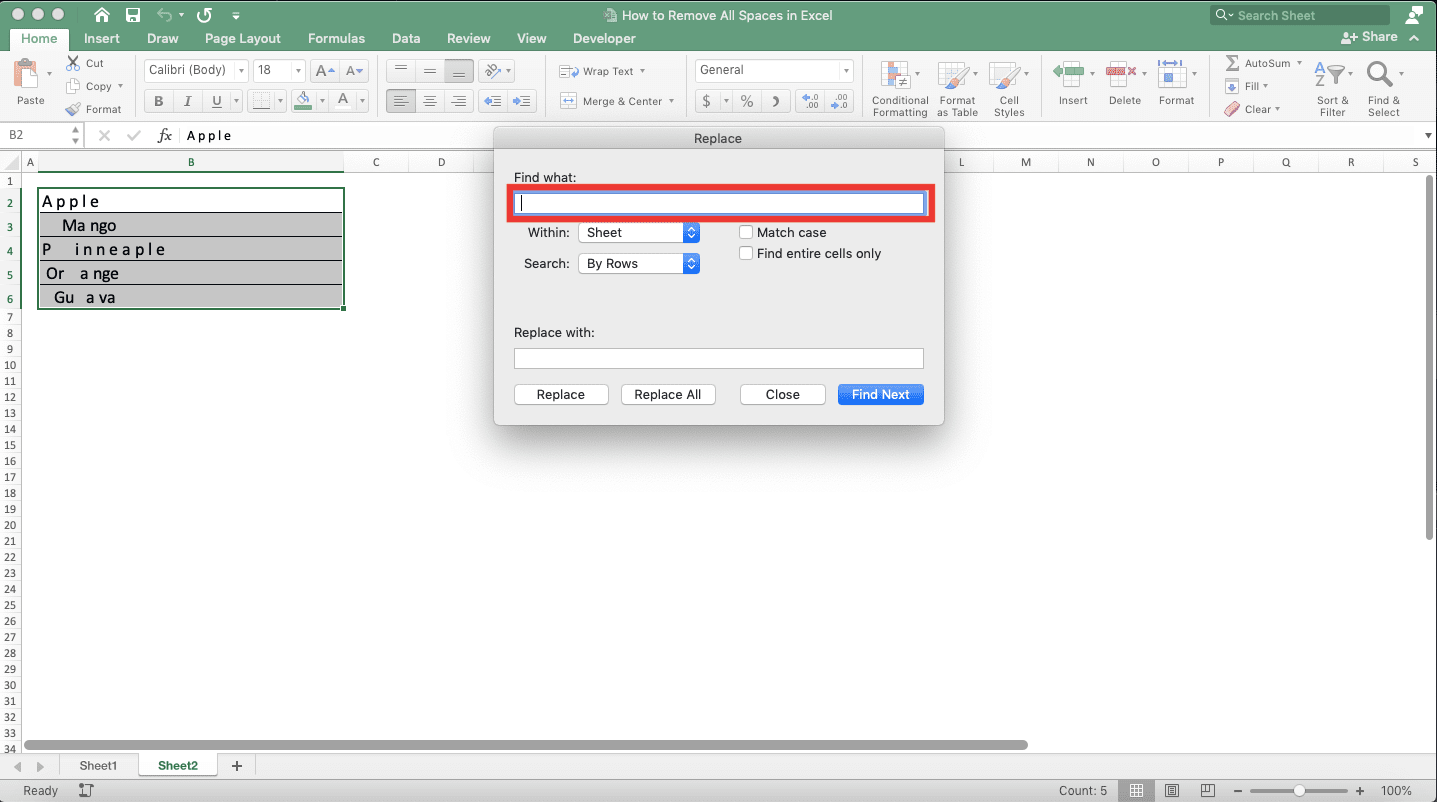Decrease decimal places
This screenshot has width=1437, height=802.
click(x=840, y=101)
